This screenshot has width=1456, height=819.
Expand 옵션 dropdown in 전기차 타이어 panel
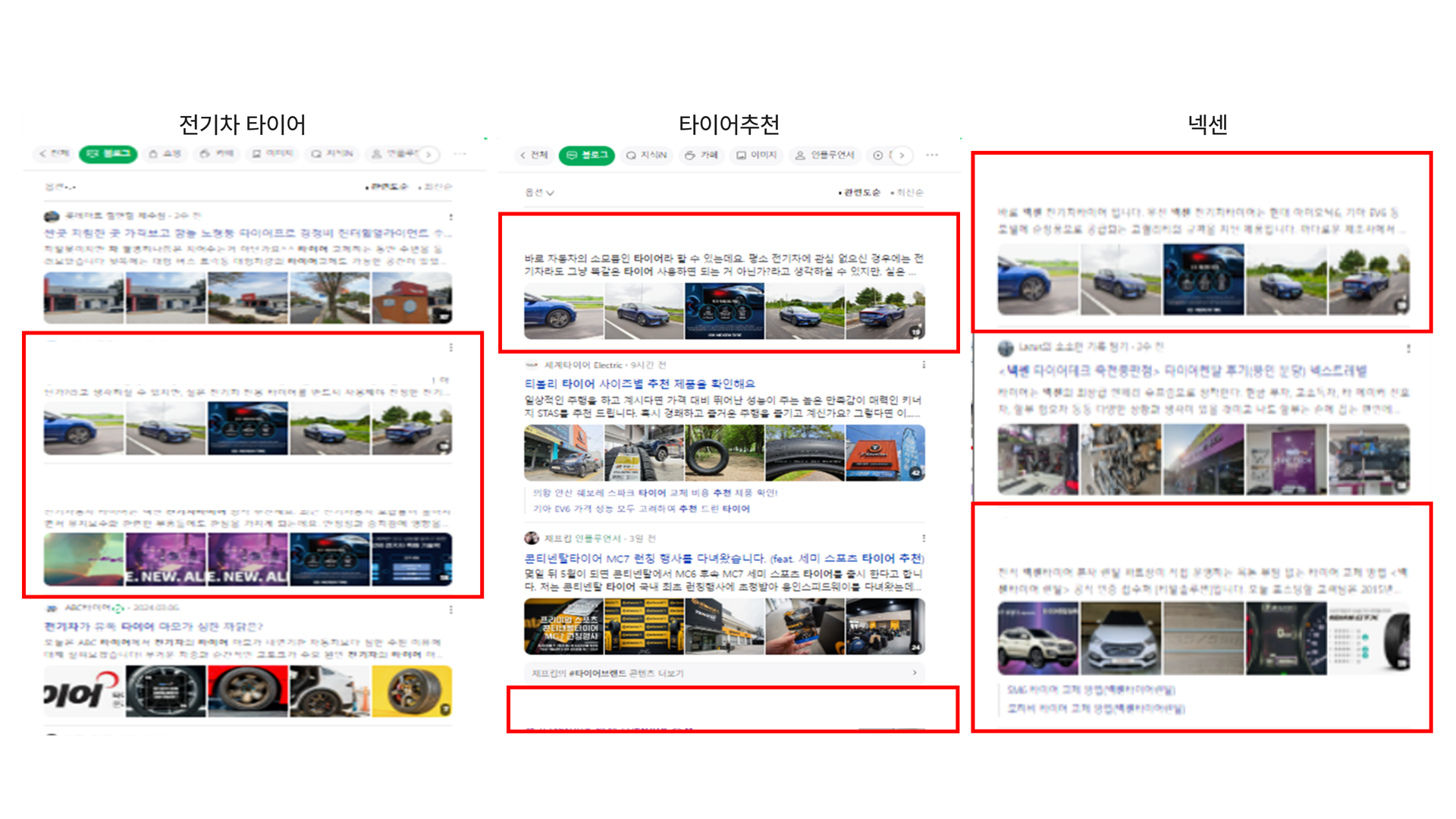[x=61, y=187]
